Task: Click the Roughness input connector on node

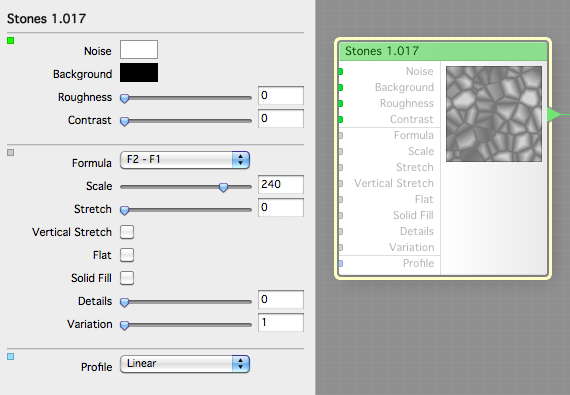Action: [x=341, y=104]
